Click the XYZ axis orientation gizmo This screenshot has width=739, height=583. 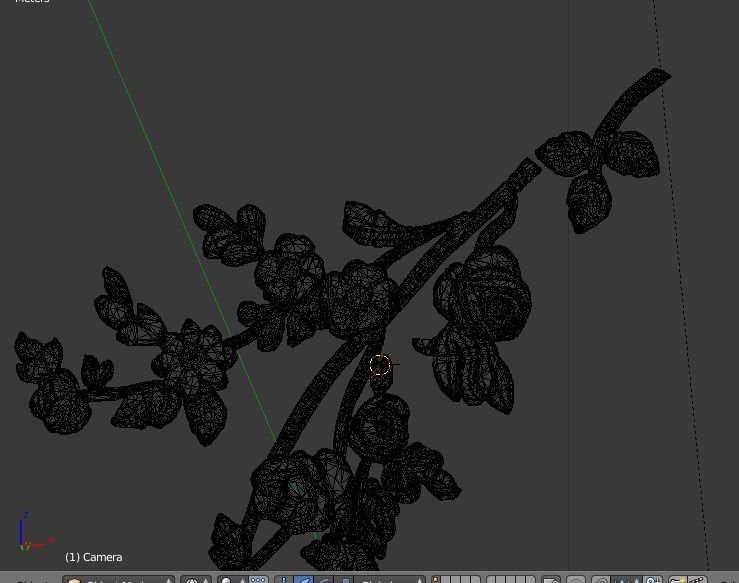36,532
